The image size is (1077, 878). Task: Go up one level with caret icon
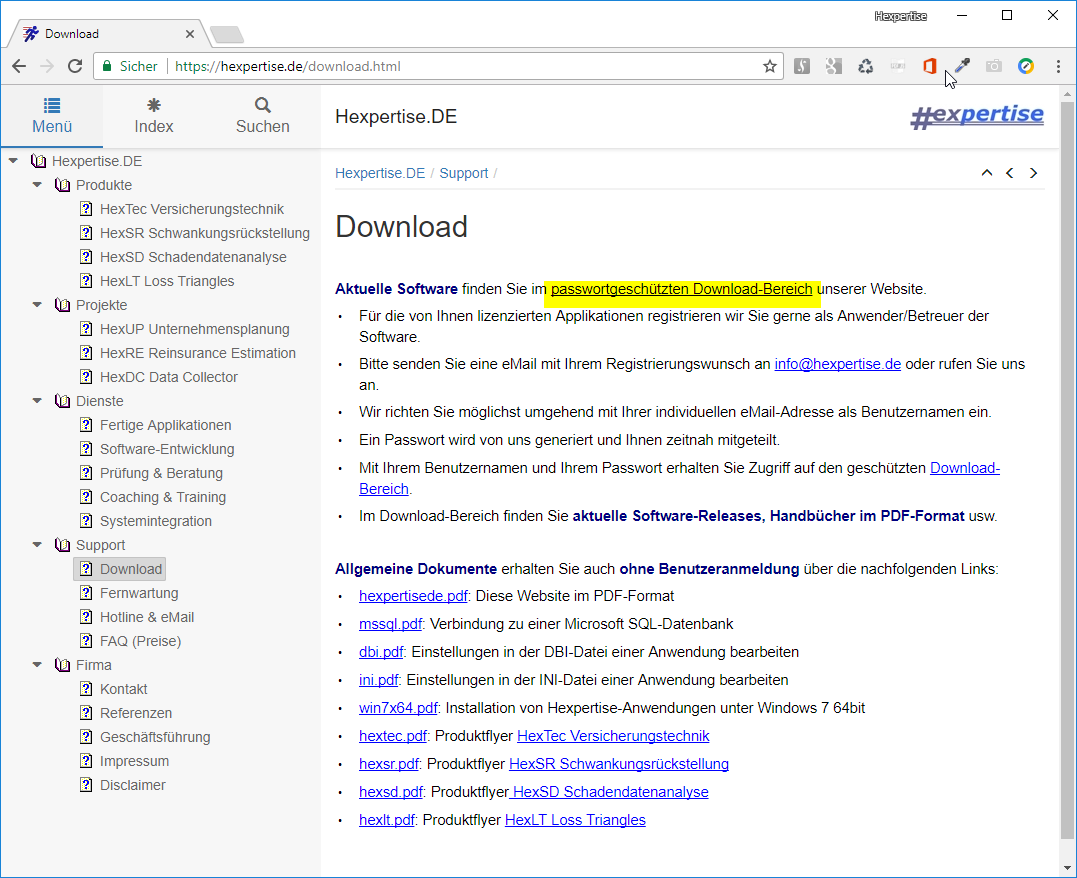tap(986, 173)
